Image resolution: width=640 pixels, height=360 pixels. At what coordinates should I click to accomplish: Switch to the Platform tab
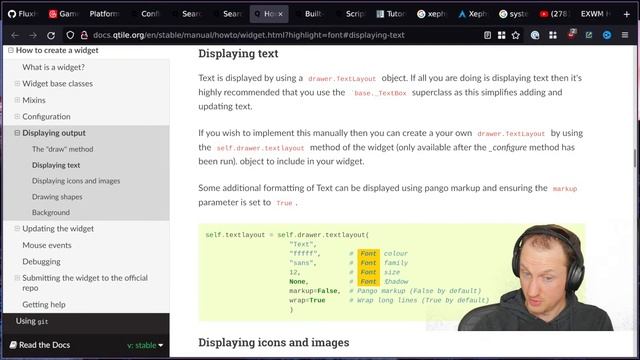[104, 14]
